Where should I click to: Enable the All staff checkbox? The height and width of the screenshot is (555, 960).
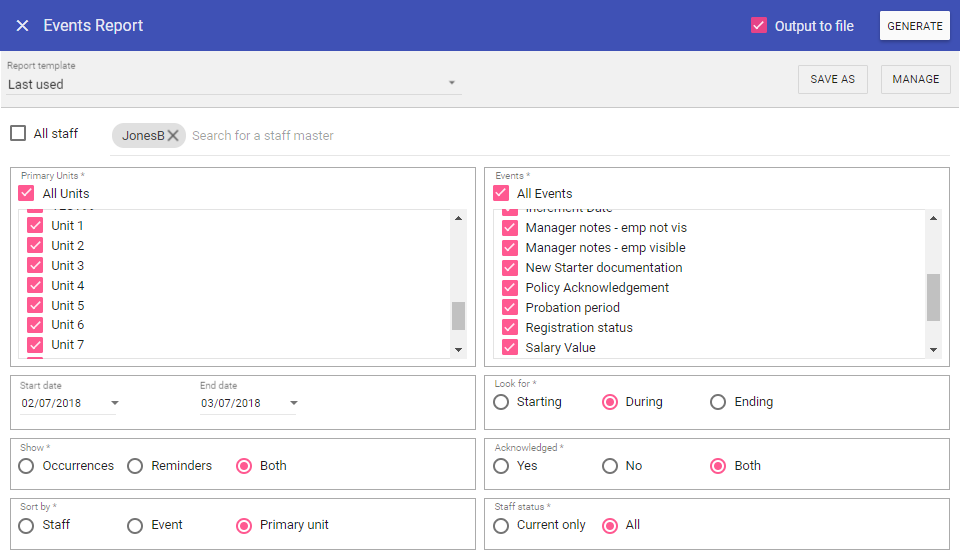pos(18,134)
